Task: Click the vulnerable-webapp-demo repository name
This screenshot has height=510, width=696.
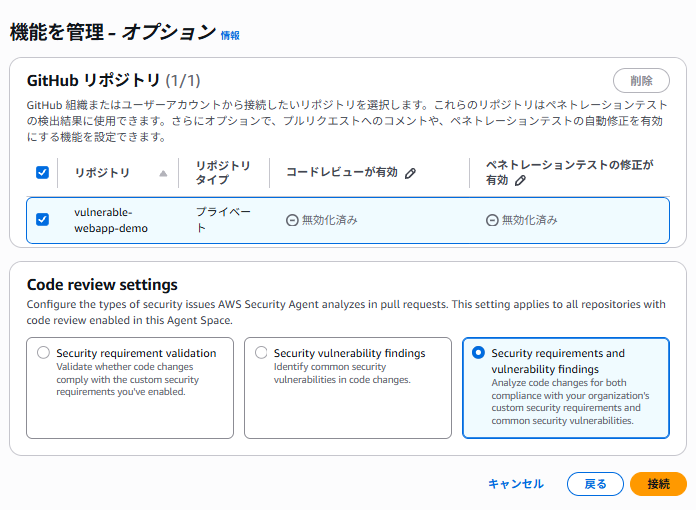Action: point(110,220)
